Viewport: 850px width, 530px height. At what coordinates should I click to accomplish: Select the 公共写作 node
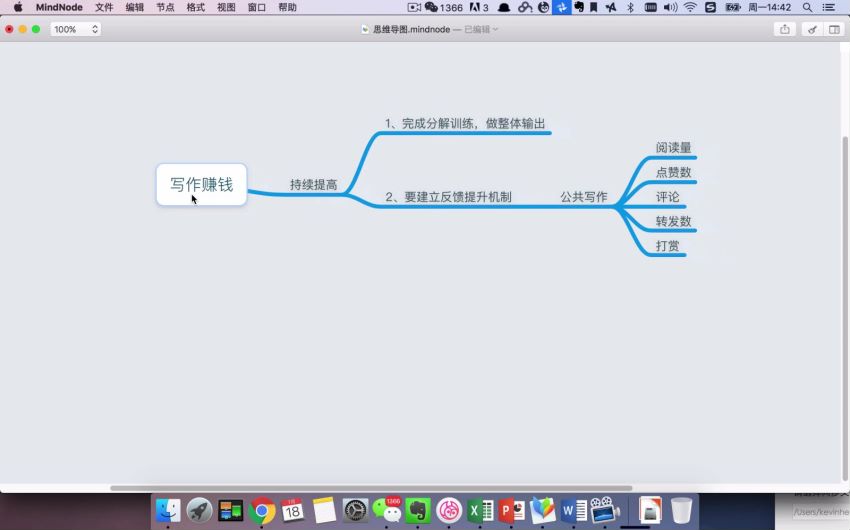click(584, 197)
